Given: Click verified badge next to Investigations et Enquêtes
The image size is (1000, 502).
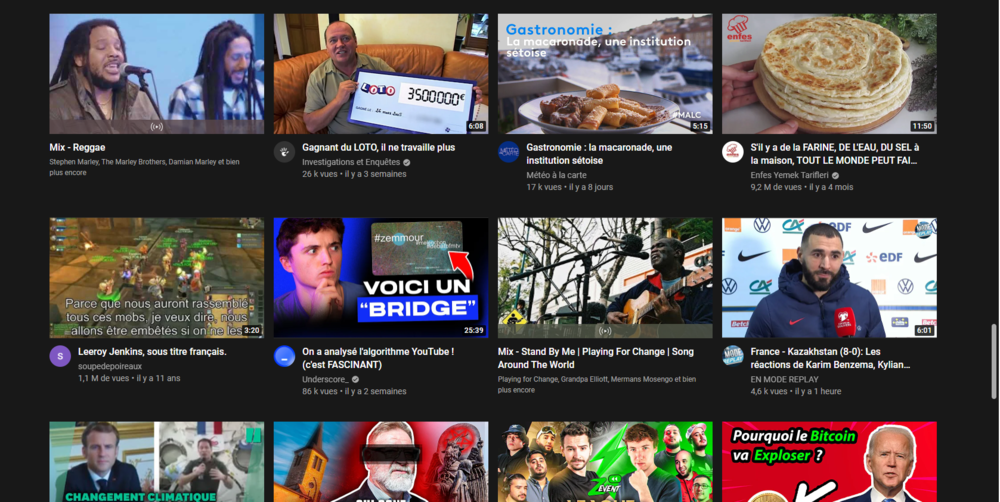Looking at the screenshot, I should [x=407, y=163].
